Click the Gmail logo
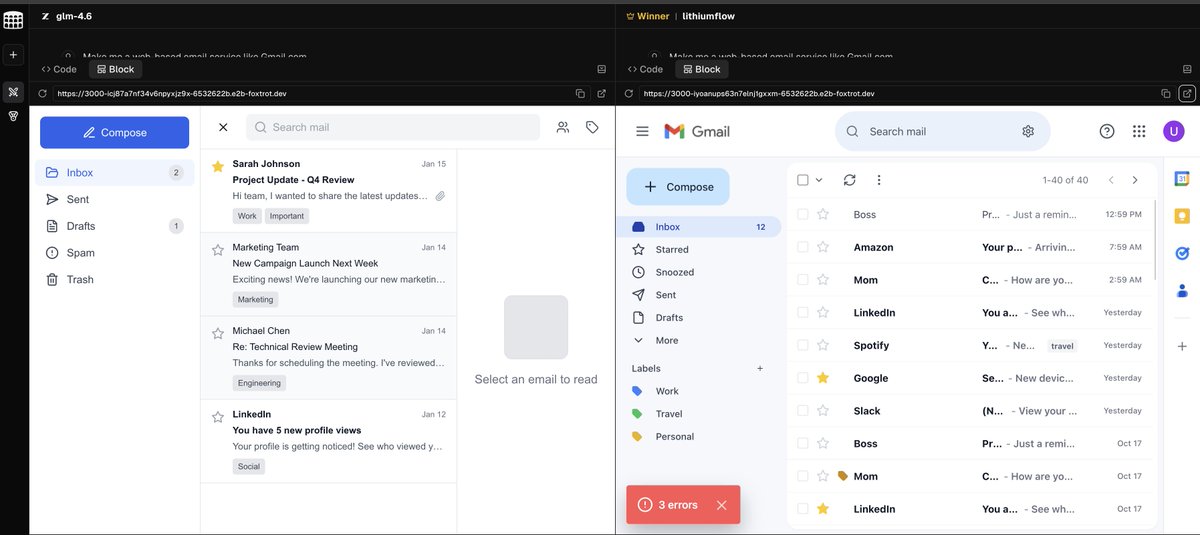1200x535 pixels. (x=698, y=131)
